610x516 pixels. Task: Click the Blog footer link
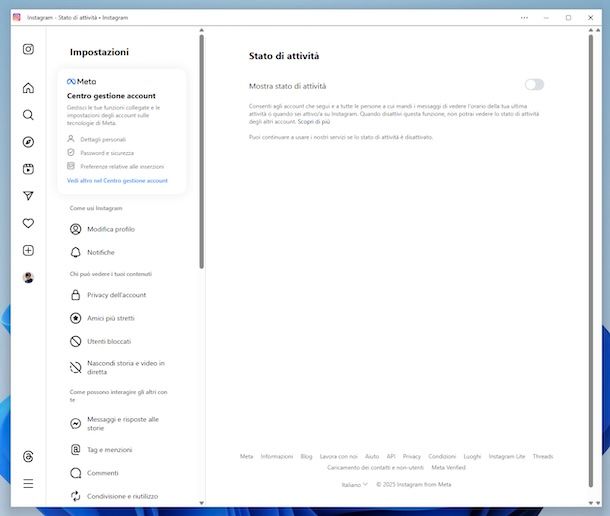(x=306, y=456)
